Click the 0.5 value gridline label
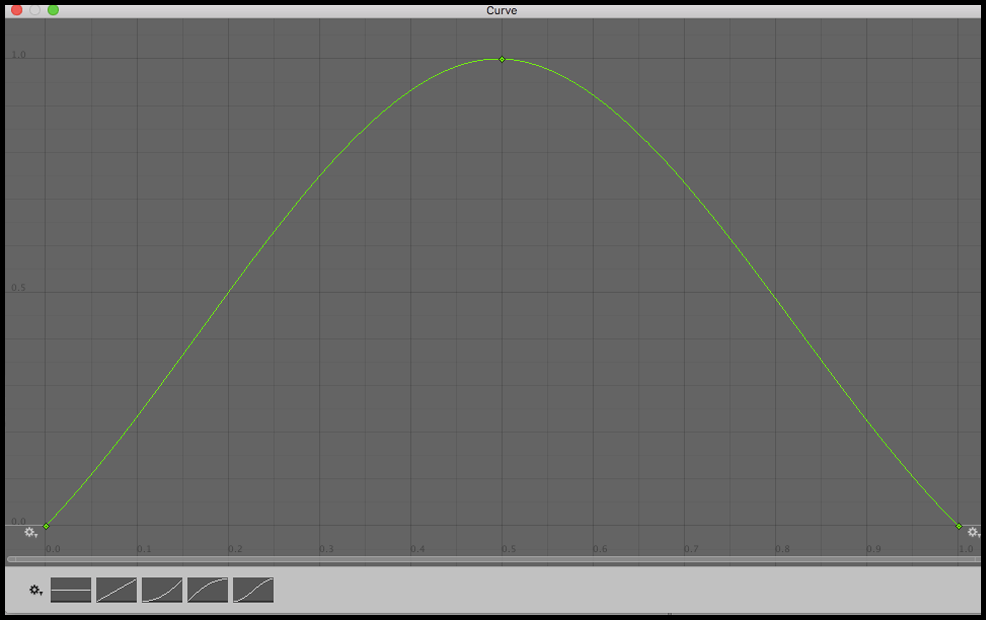 coord(17,287)
